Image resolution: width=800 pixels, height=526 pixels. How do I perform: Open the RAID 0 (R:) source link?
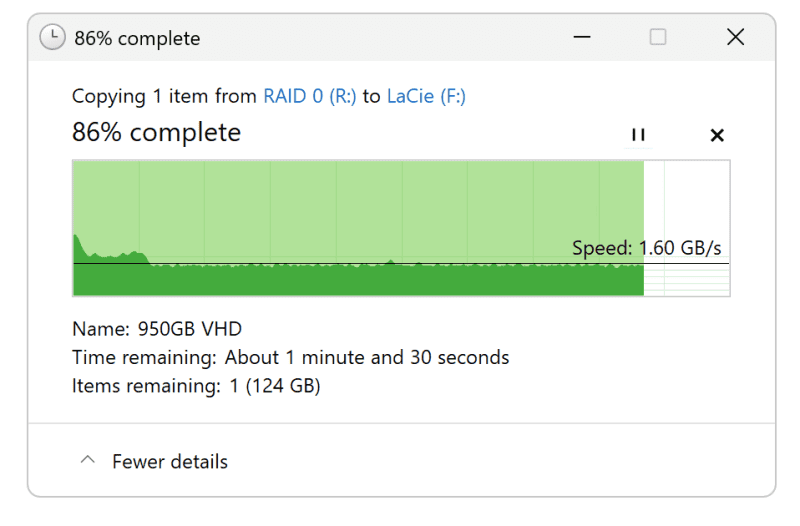pos(309,96)
